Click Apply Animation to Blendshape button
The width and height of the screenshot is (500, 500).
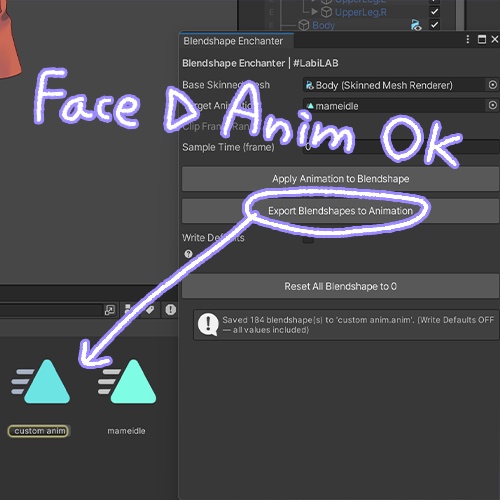340,179
